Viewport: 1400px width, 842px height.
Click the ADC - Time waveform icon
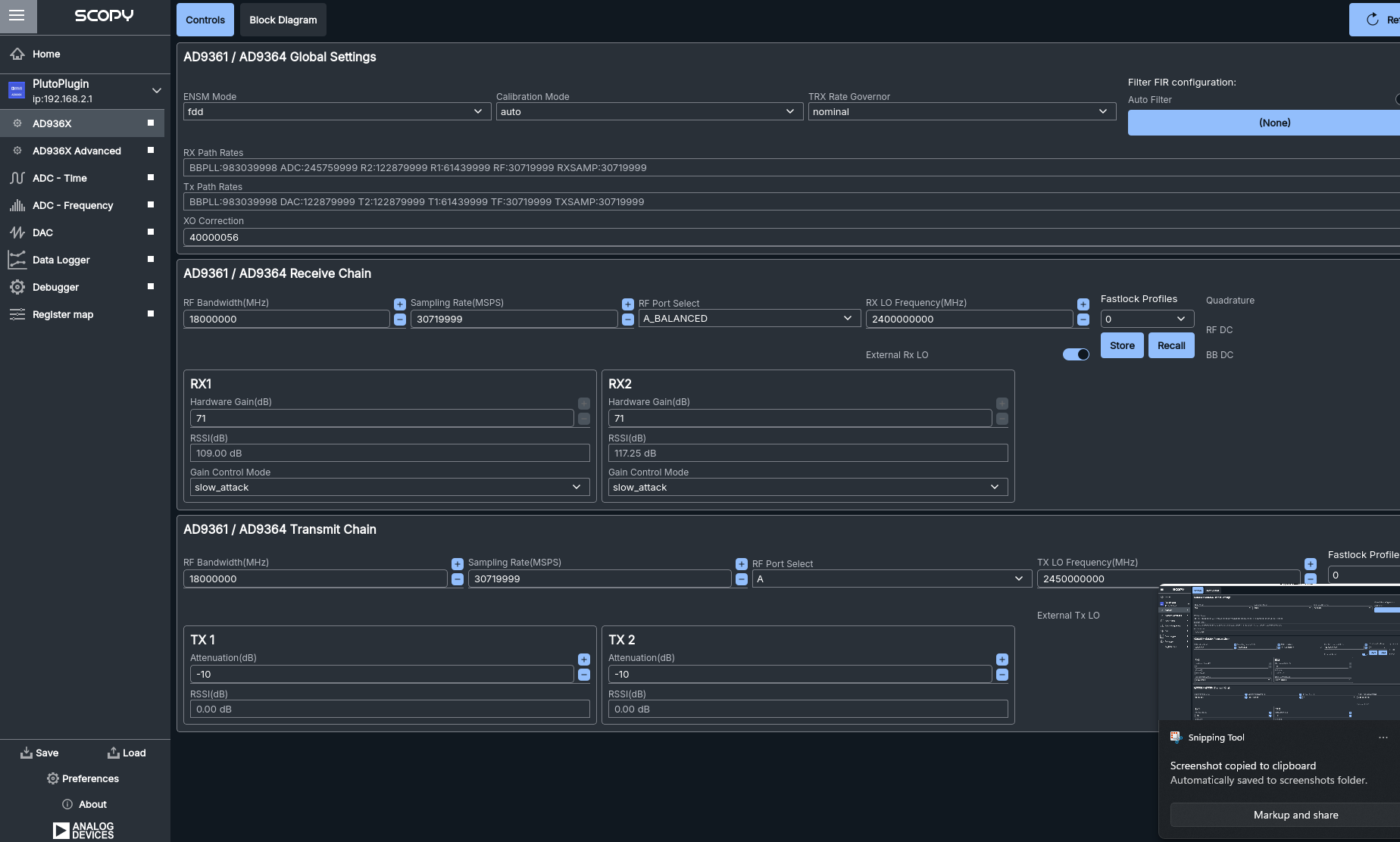coord(17,178)
